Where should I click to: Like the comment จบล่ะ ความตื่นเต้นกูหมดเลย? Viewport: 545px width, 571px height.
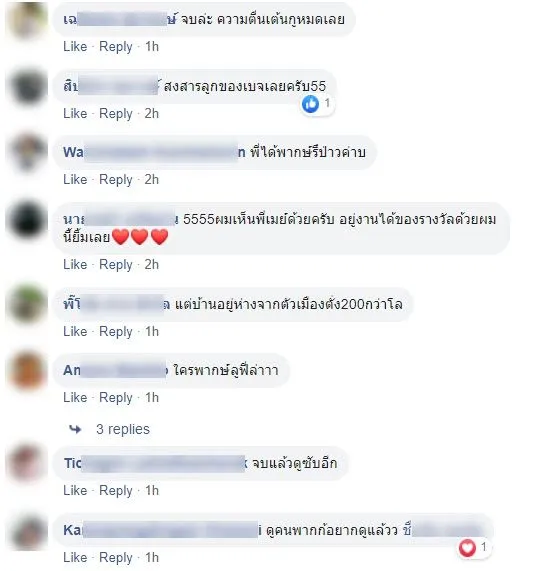click(75, 47)
